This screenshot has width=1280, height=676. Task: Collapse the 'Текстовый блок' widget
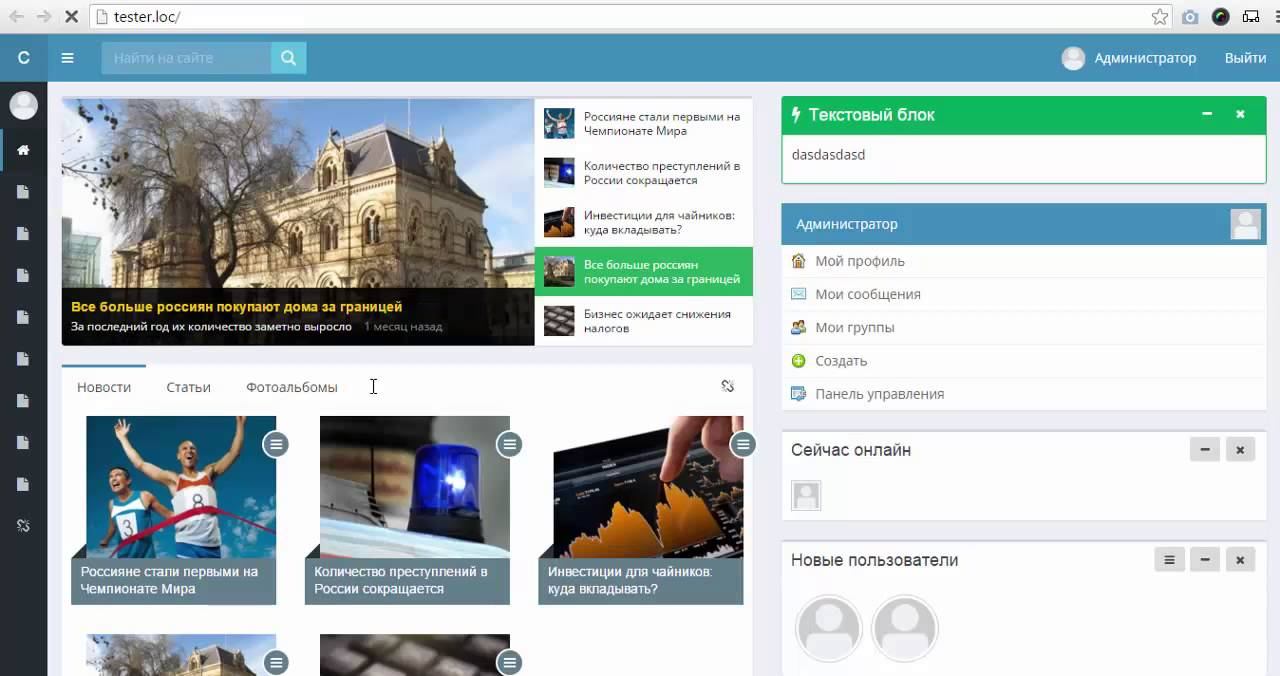(x=1207, y=115)
